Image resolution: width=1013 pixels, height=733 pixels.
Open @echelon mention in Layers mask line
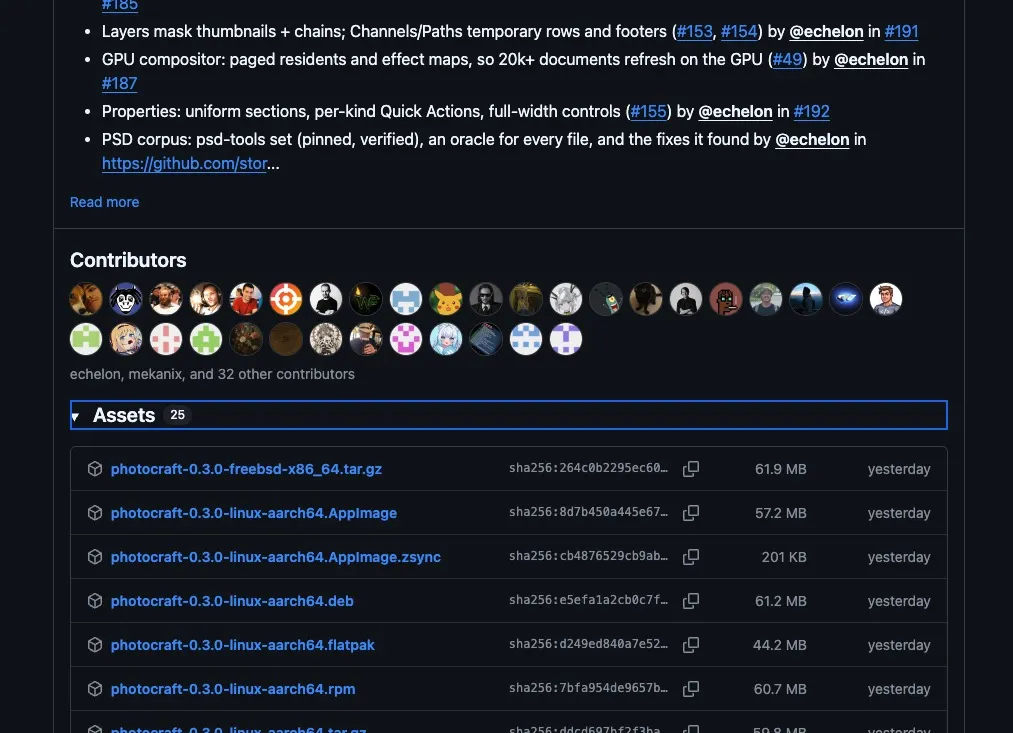(x=826, y=32)
